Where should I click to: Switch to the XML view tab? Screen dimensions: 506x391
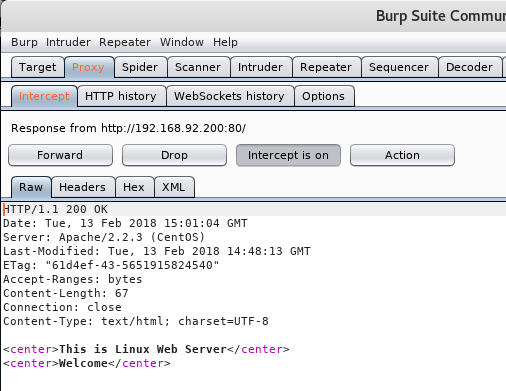point(174,187)
